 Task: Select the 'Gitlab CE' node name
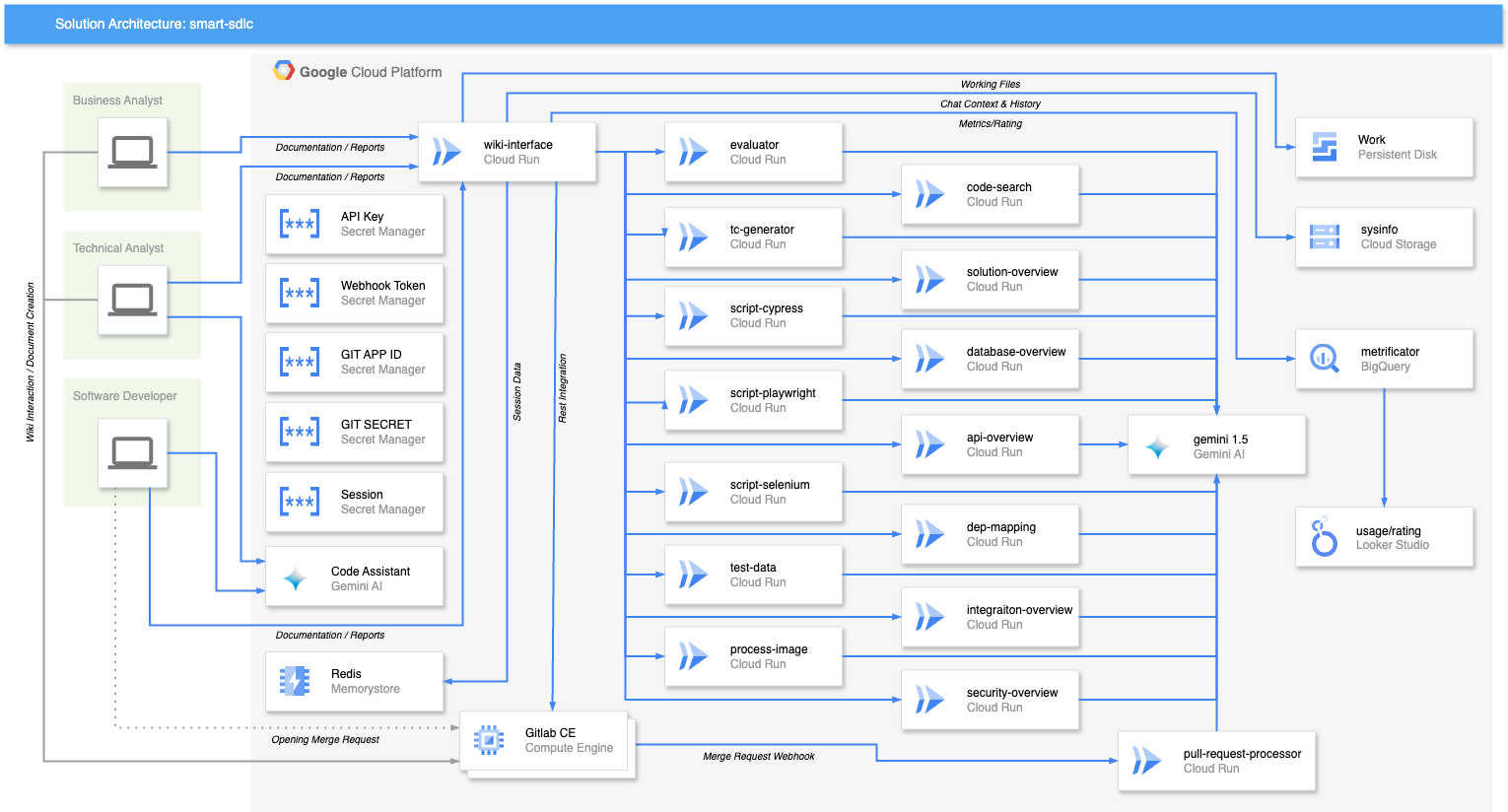[550, 733]
